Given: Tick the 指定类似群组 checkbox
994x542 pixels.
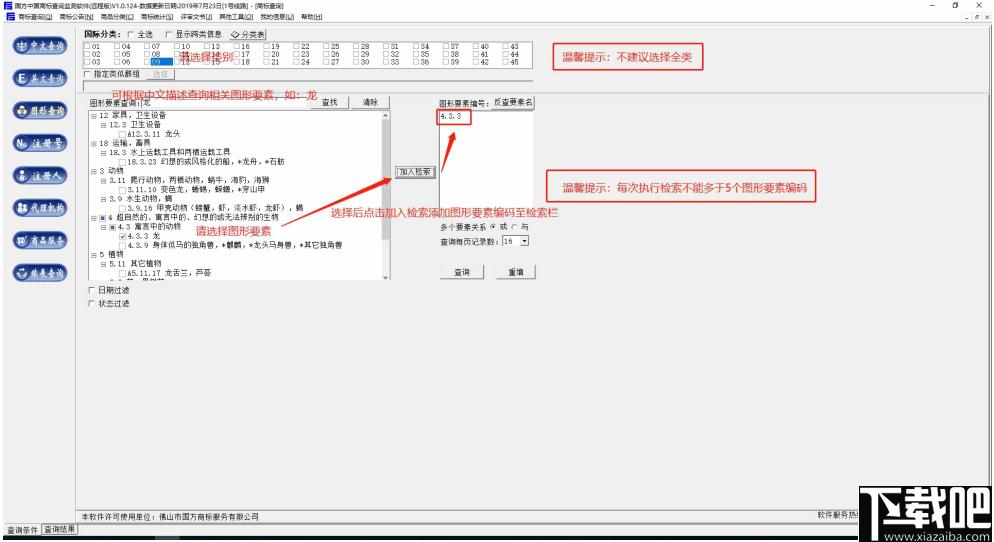Looking at the screenshot, I should click(87, 74).
